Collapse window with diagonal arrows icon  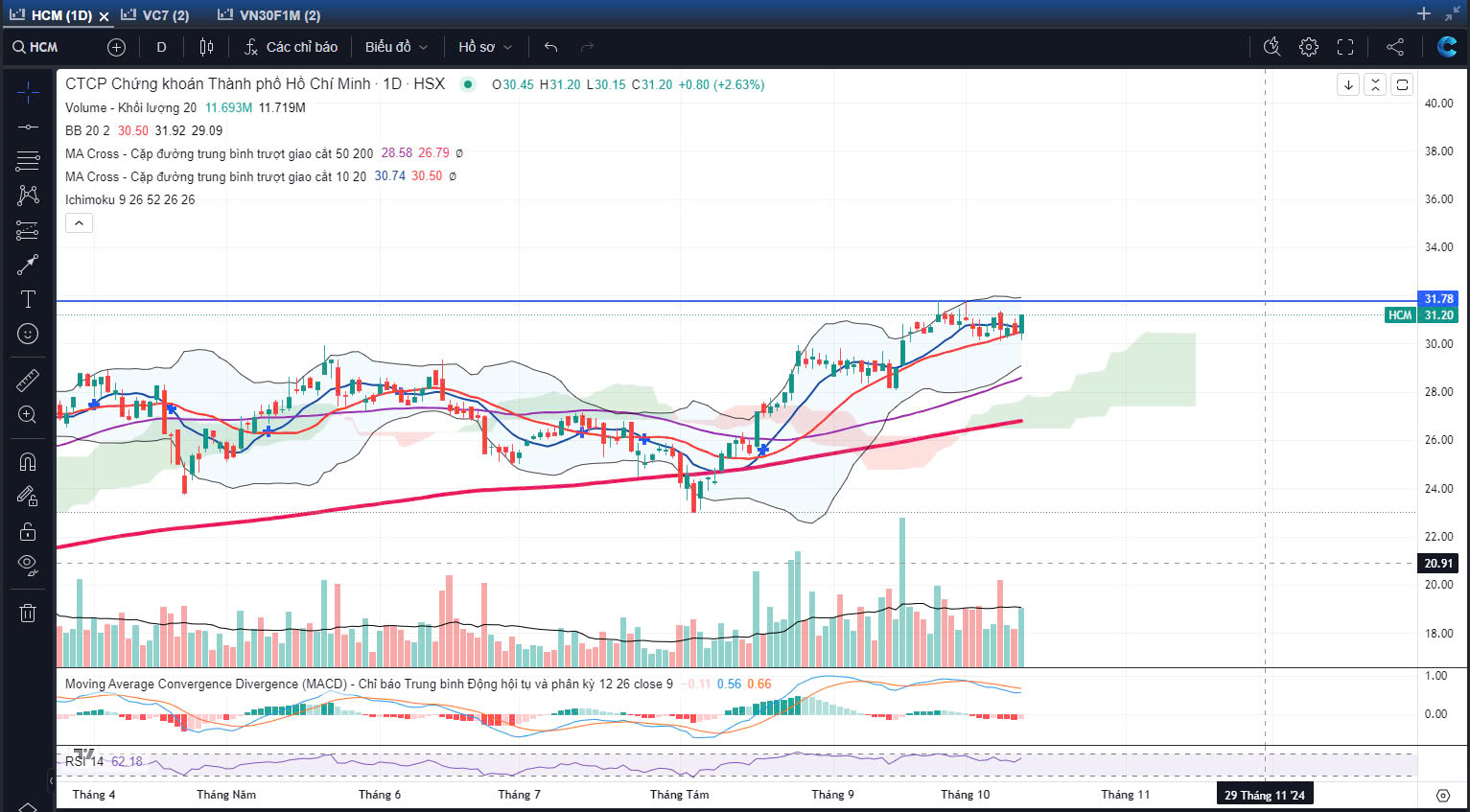point(1453,14)
